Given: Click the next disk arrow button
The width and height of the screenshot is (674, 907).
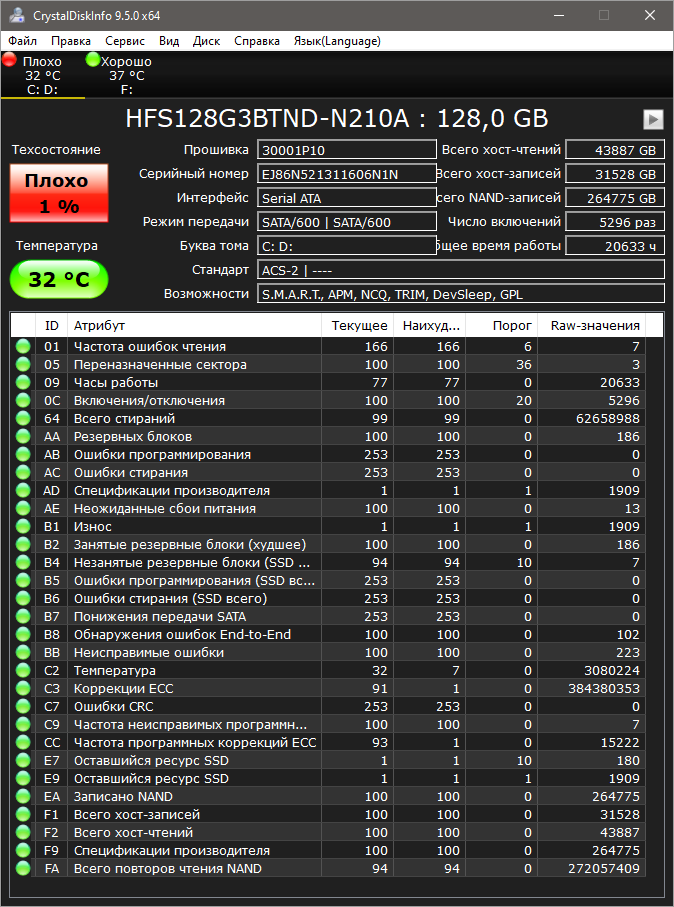Looking at the screenshot, I should coord(653,119).
